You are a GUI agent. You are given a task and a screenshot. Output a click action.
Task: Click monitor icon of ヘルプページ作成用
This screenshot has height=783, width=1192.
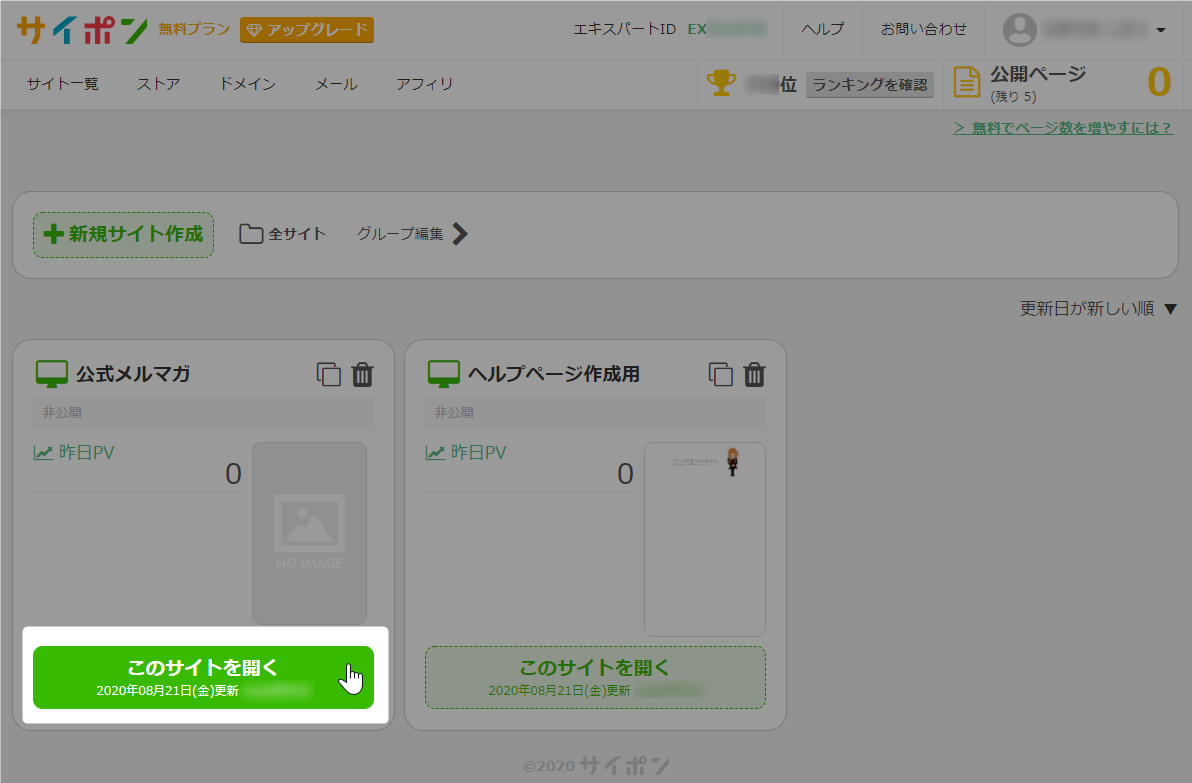pyautogui.click(x=444, y=374)
